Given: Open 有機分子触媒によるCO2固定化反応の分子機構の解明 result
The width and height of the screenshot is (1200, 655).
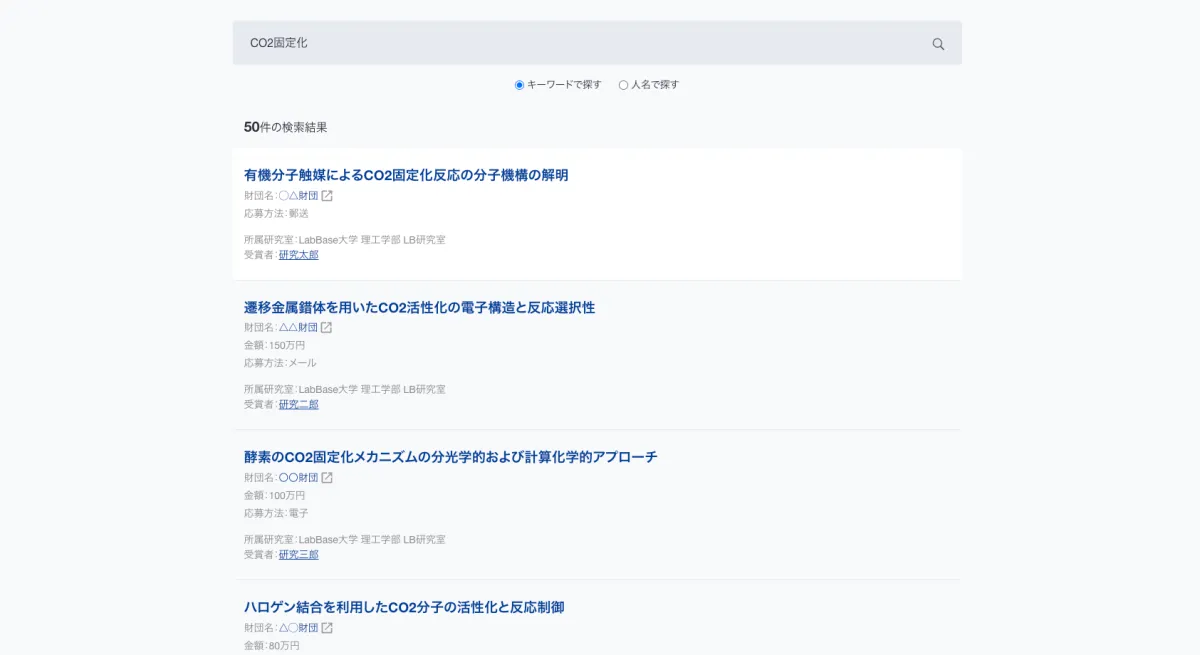Looking at the screenshot, I should tap(406, 175).
